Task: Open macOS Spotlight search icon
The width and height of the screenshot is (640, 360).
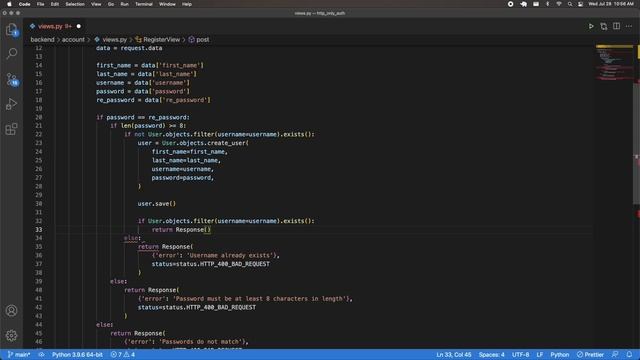Action: (x=569, y=4)
